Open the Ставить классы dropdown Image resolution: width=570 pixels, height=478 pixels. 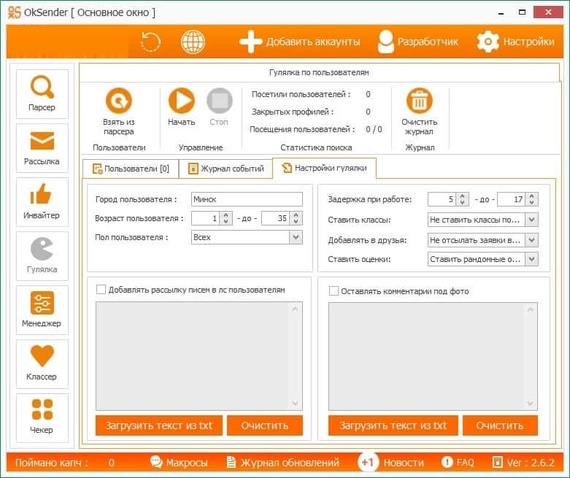click(x=483, y=220)
